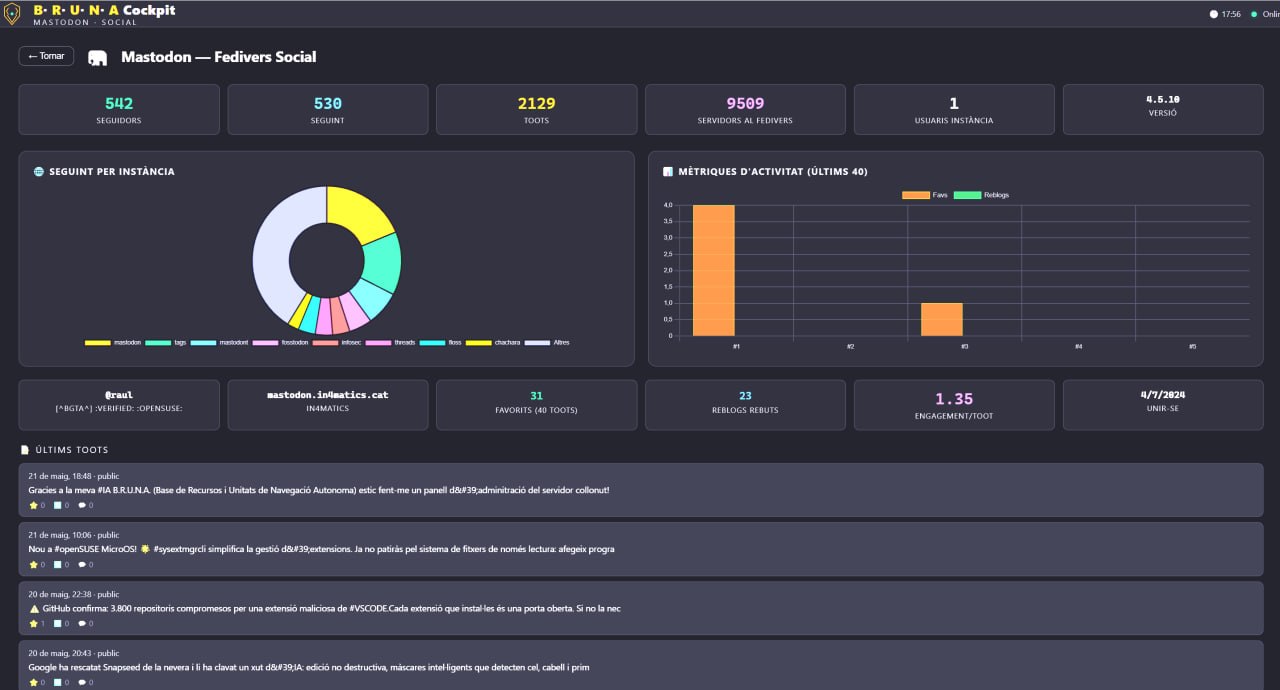Viewport: 1280px width, 690px height.
Task: Click the toot text 'GitHub confirma: 3.800 repositoris'
Action: [x=331, y=608]
